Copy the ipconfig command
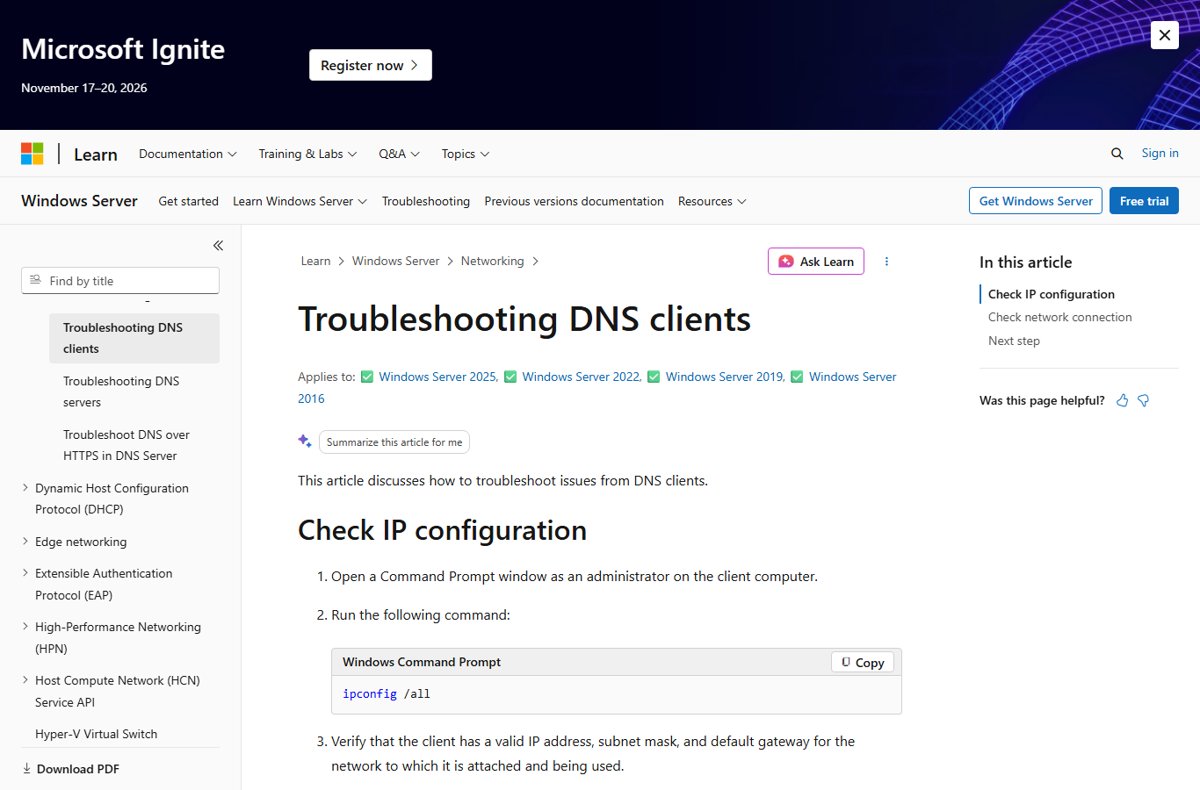Image resolution: width=1200 pixels, height=790 pixels. point(863,662)
